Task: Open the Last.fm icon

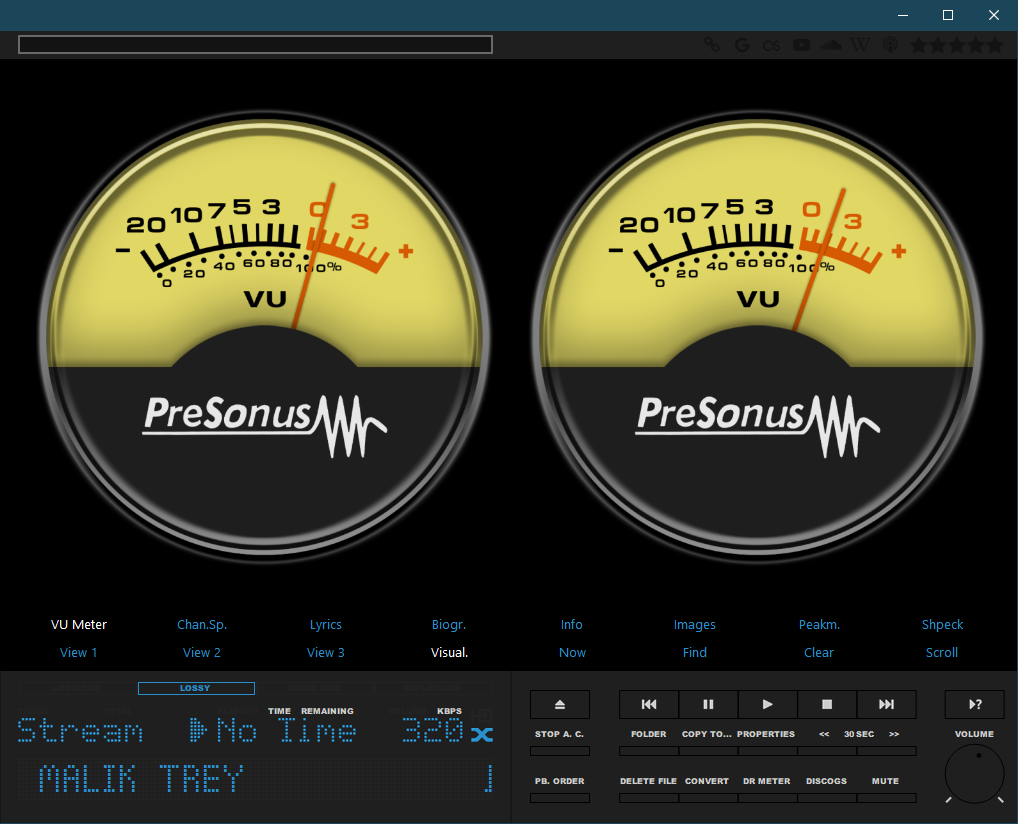Action: click(771, 45)
